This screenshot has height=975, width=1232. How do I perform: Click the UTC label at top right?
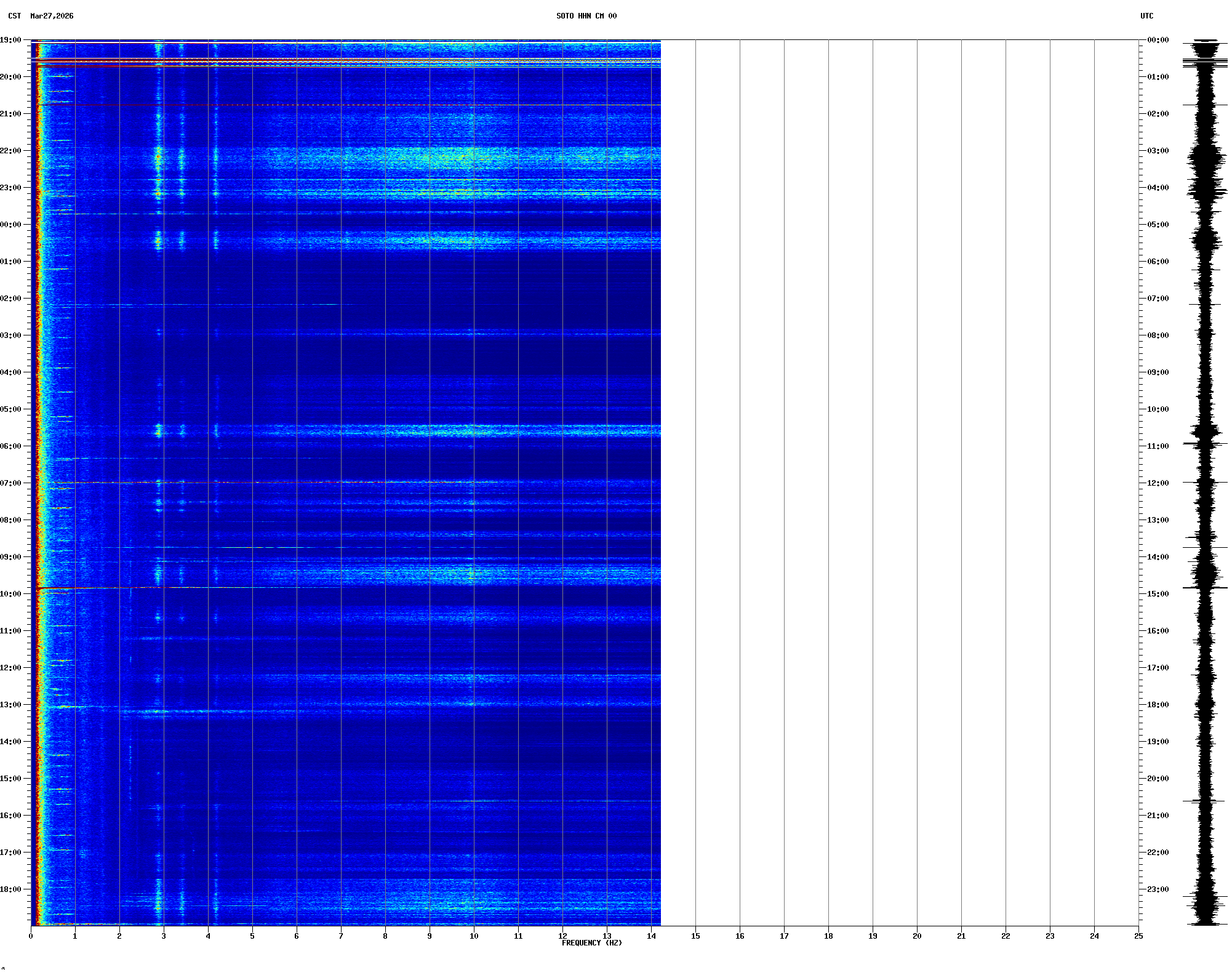pos(1146,16)
